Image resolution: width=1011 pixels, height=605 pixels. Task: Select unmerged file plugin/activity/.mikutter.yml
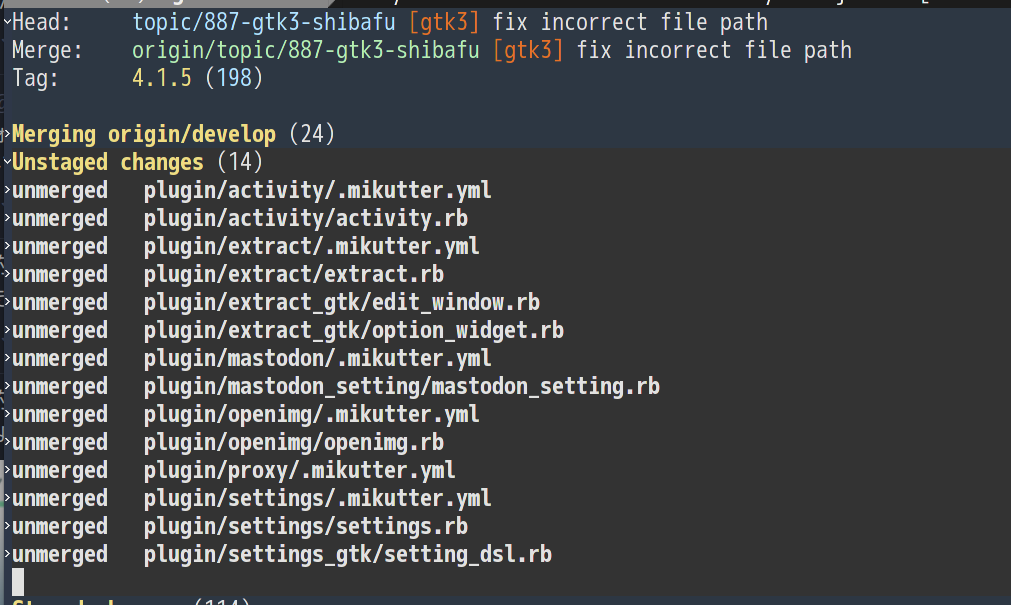(317, 190)
